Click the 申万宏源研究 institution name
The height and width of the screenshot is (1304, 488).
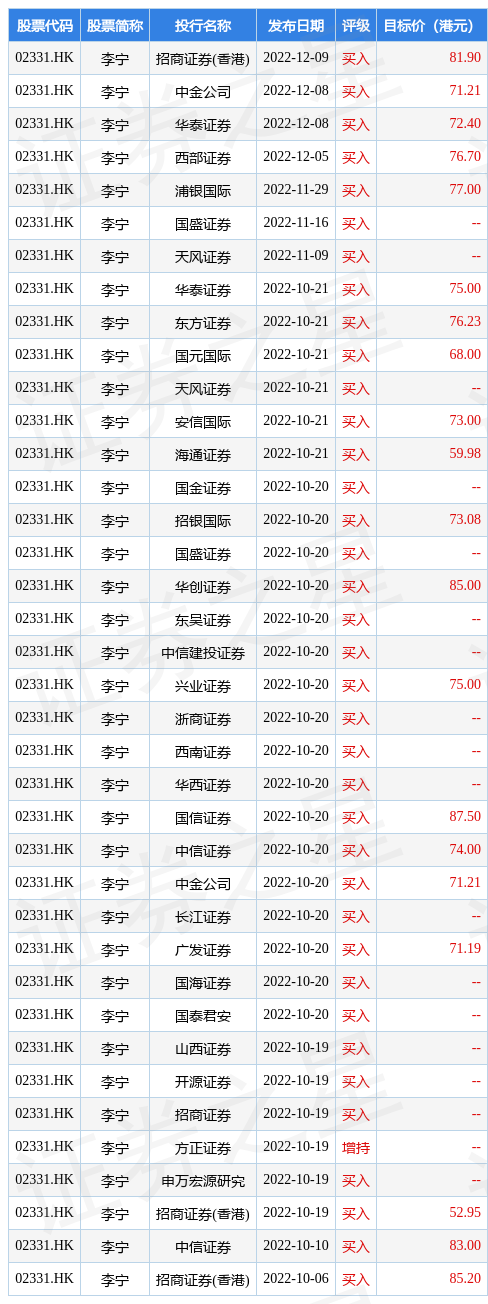[203, 1180]
